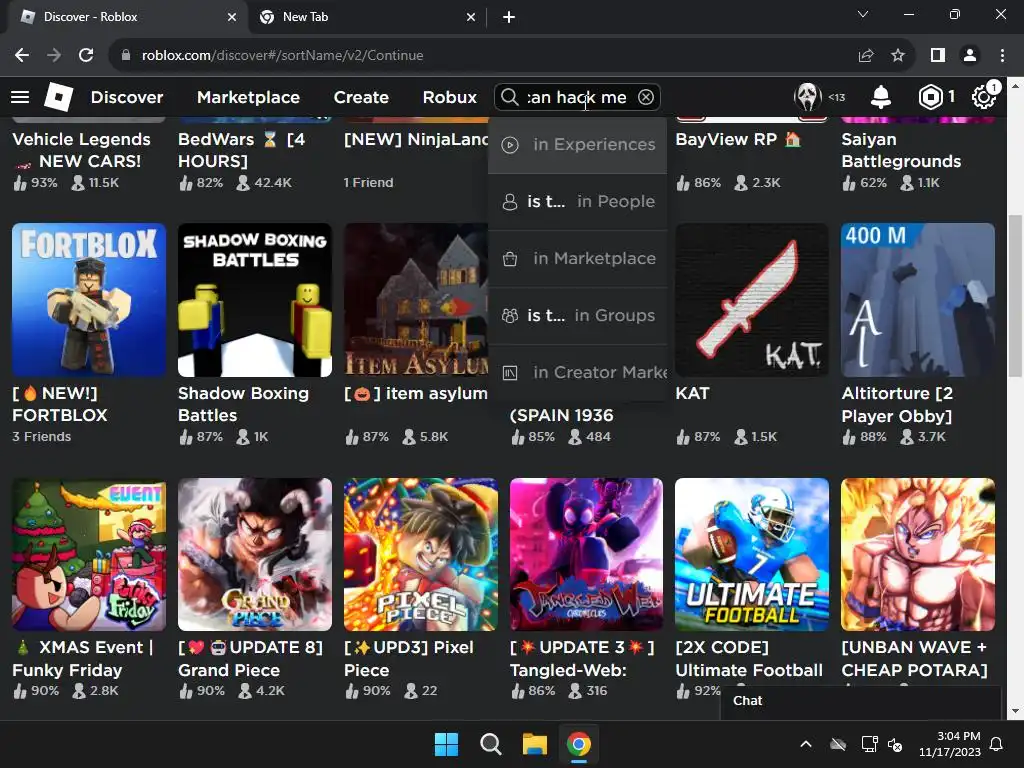Open Chrome profile icon
This screenshot has width=1024, height=768.
click(x=970, y=56)
